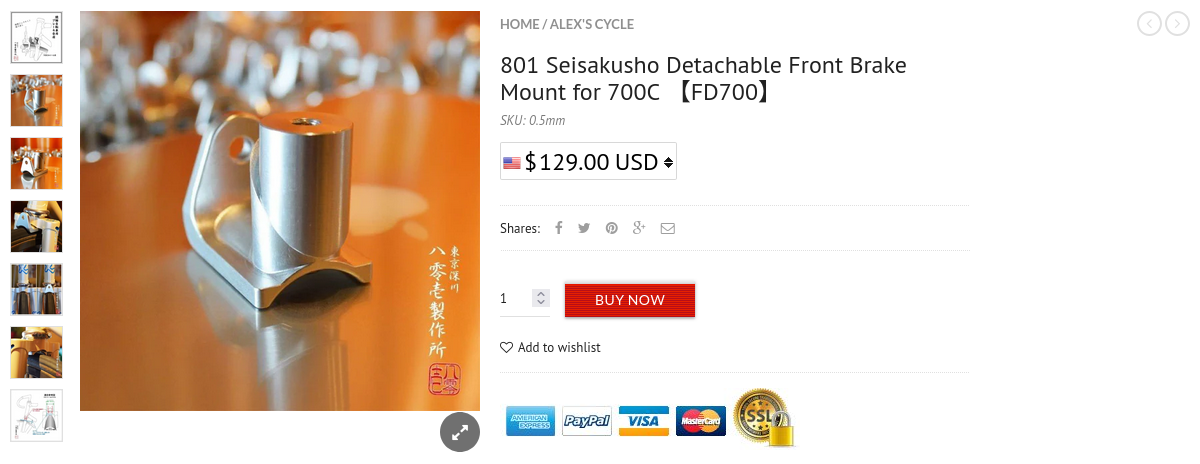The height and width of the screenshot is (464, 1200).
Task: Go to next product arrow
Action: pos(1178,23)
